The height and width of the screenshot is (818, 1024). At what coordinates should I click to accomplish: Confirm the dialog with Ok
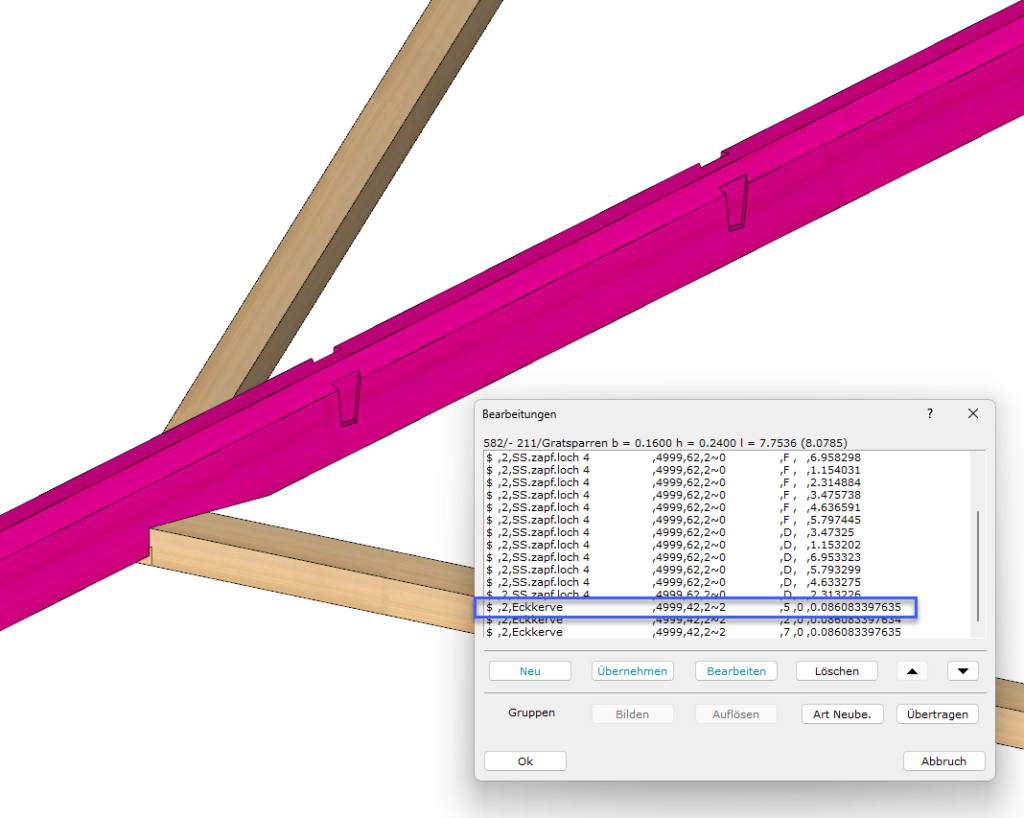point(525,761)
